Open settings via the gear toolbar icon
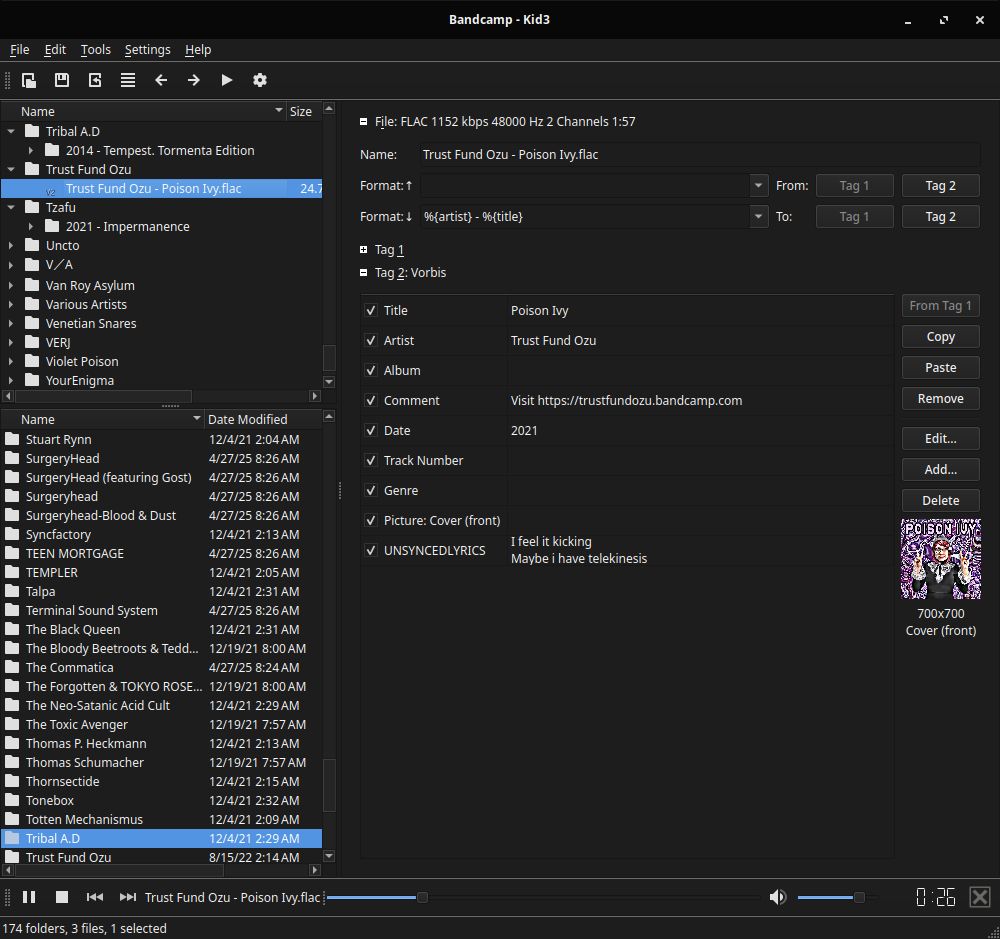1000x939 pixels. [x=260, y=80]
